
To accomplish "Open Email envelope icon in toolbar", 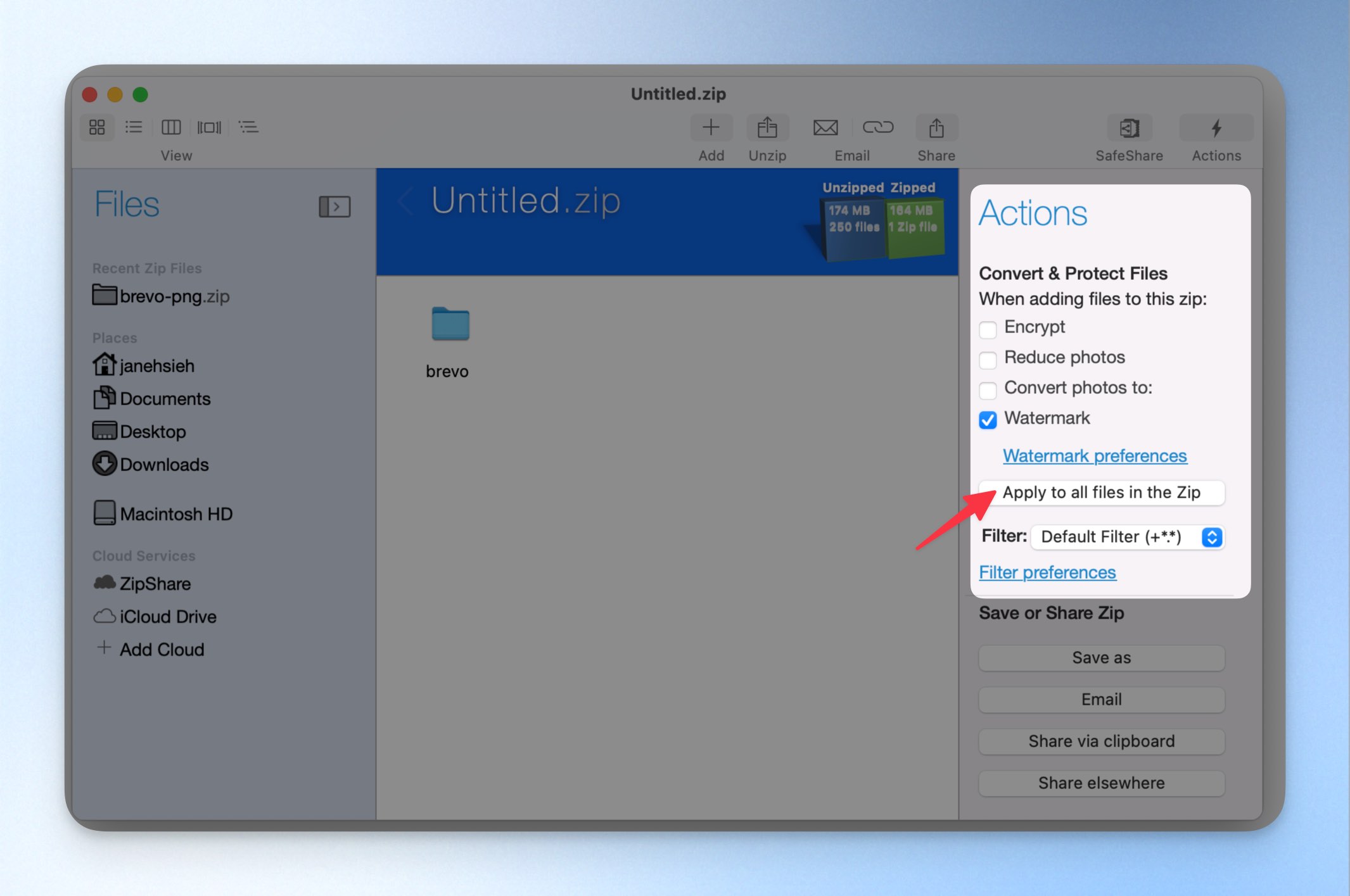I will 825,128.
